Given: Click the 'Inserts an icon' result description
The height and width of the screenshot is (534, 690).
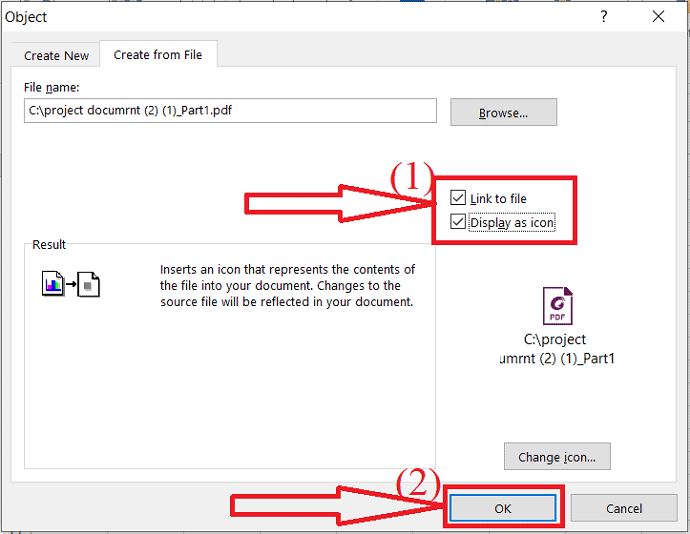Looking at the screenshot, I should click(287, 285).
